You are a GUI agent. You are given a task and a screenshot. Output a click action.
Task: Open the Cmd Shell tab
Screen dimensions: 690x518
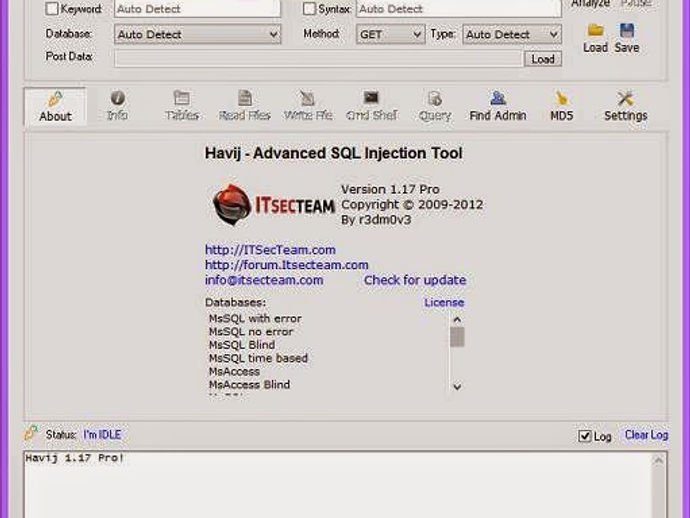(x=371, y=106)
